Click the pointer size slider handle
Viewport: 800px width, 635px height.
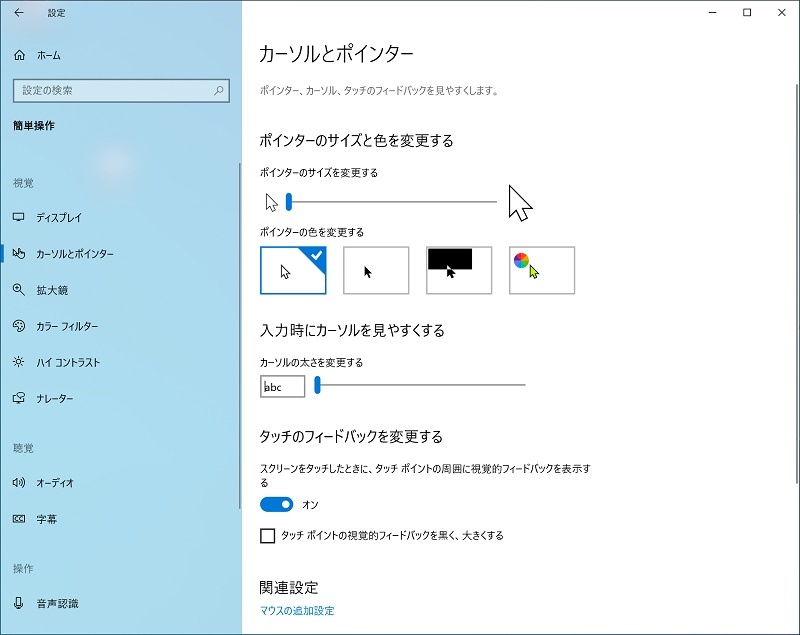[289, 201]
